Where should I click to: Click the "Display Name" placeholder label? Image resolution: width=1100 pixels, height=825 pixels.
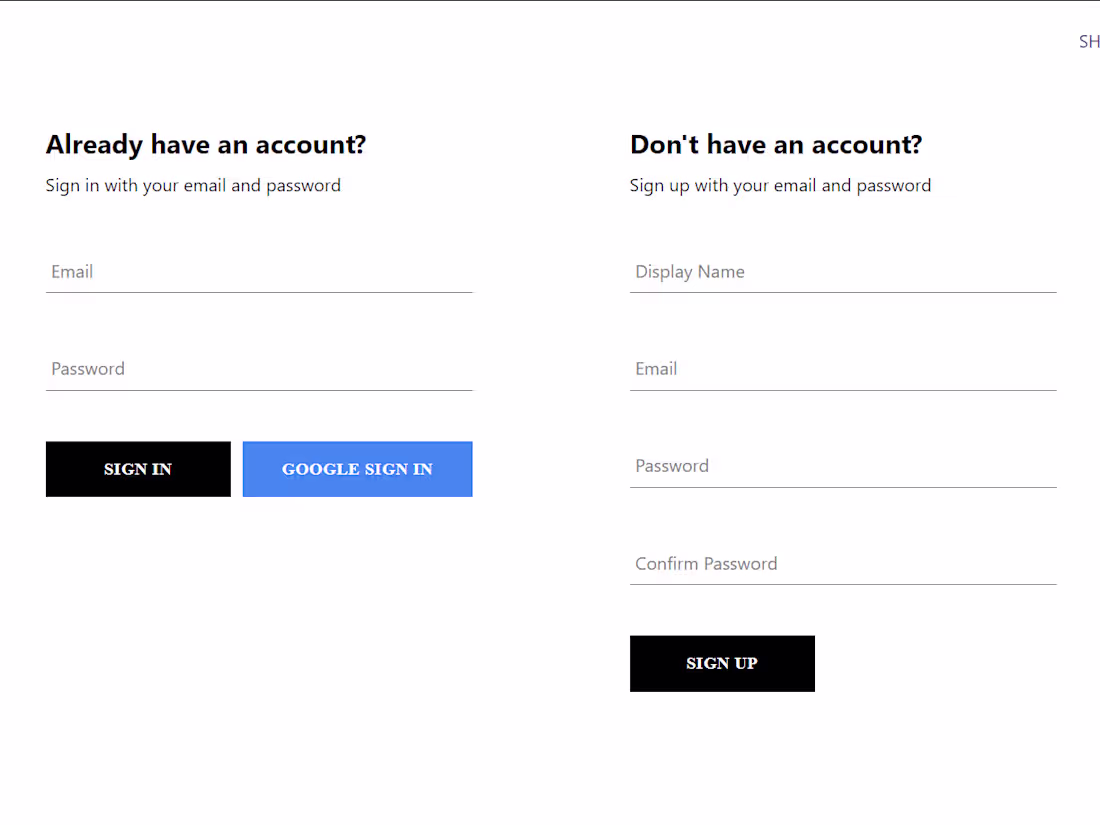click(690, 272)
